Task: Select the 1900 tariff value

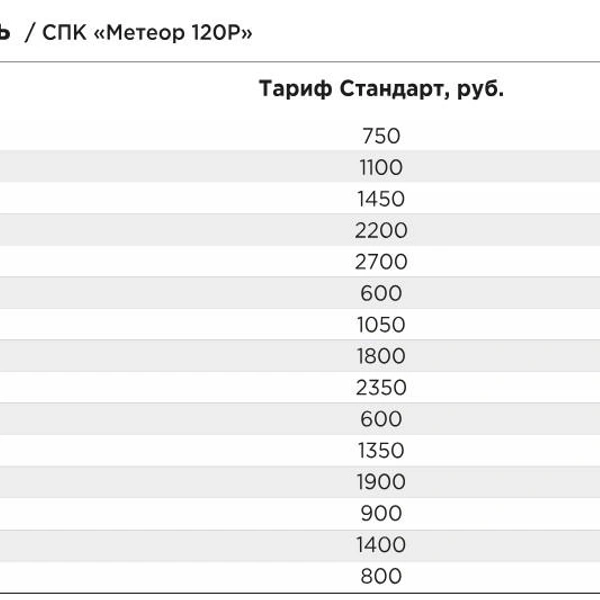Action: 381,482
